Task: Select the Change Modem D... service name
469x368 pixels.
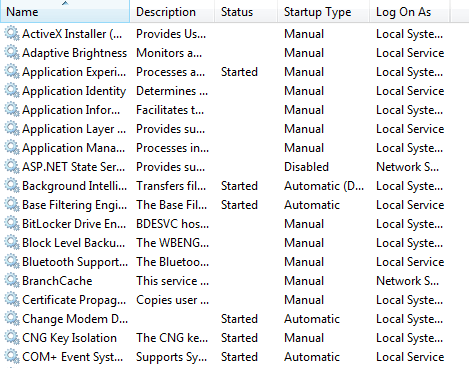Action: click(x=75, y=319)
